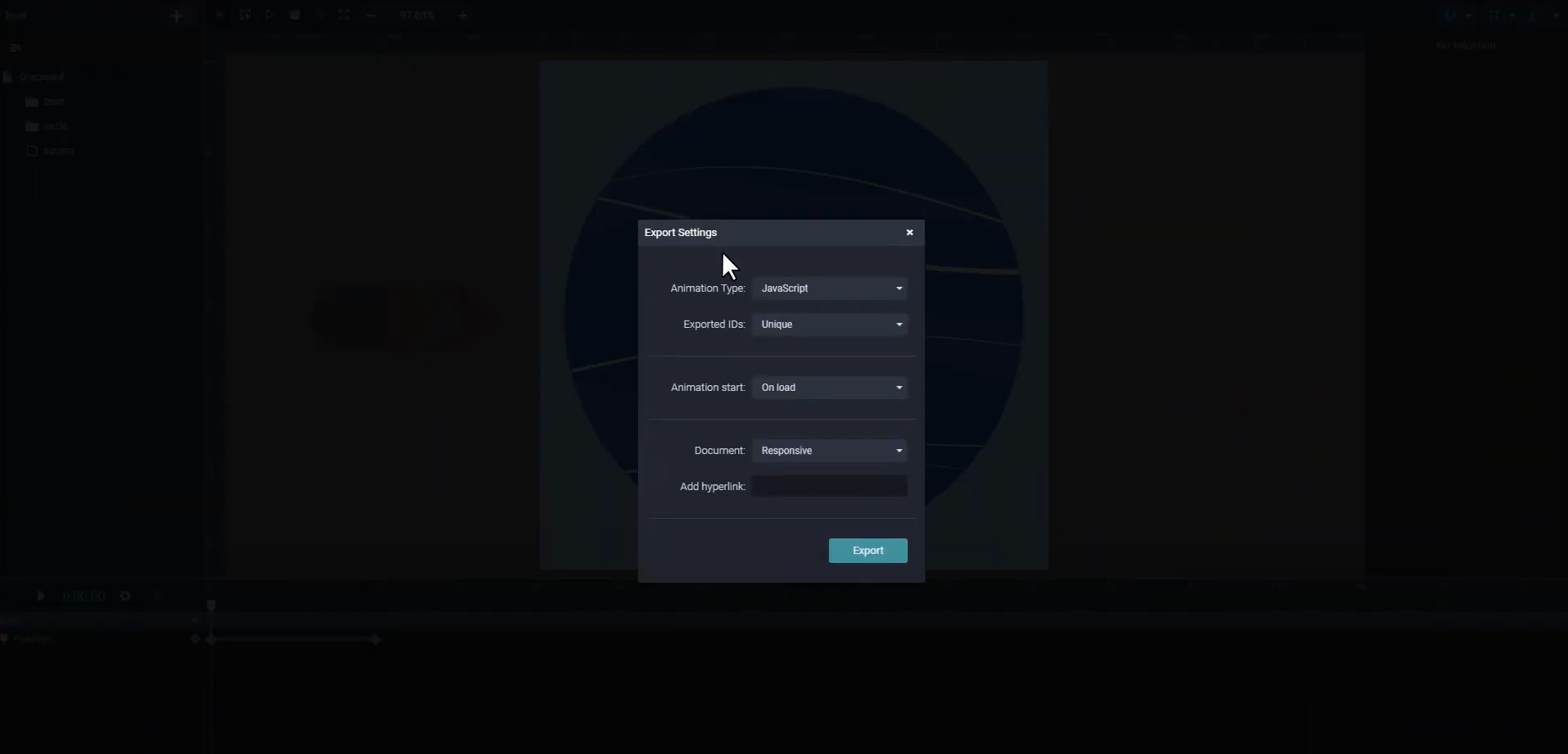The height and width of the screenshot is (754, 1568).
Task: Click the timeline play button
Action: [41, 596]
